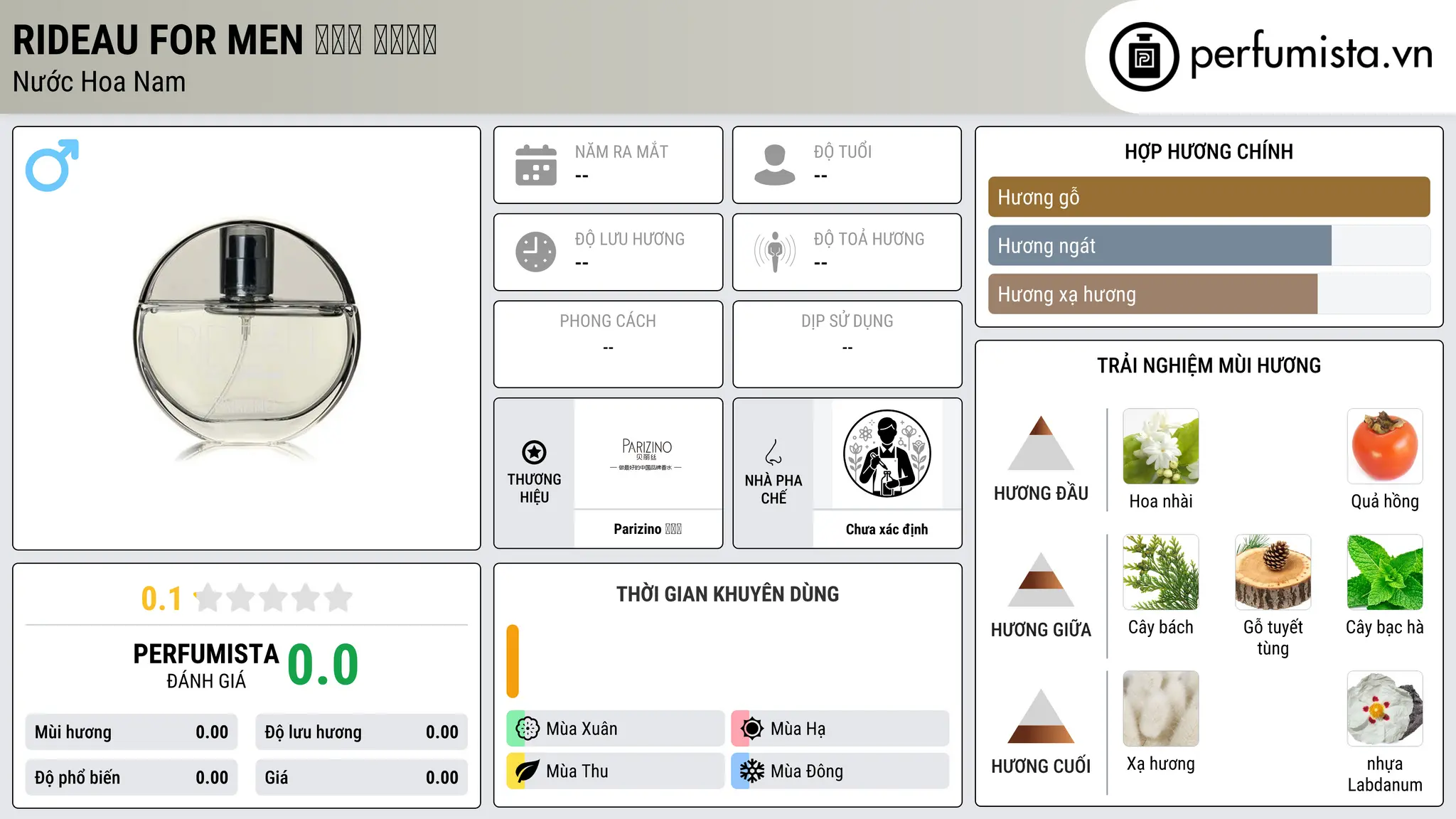Click the calendar icon for Năm ra mắt
Image resolution: width=1456 pixels, height=819 pixels.
[536, 165]
